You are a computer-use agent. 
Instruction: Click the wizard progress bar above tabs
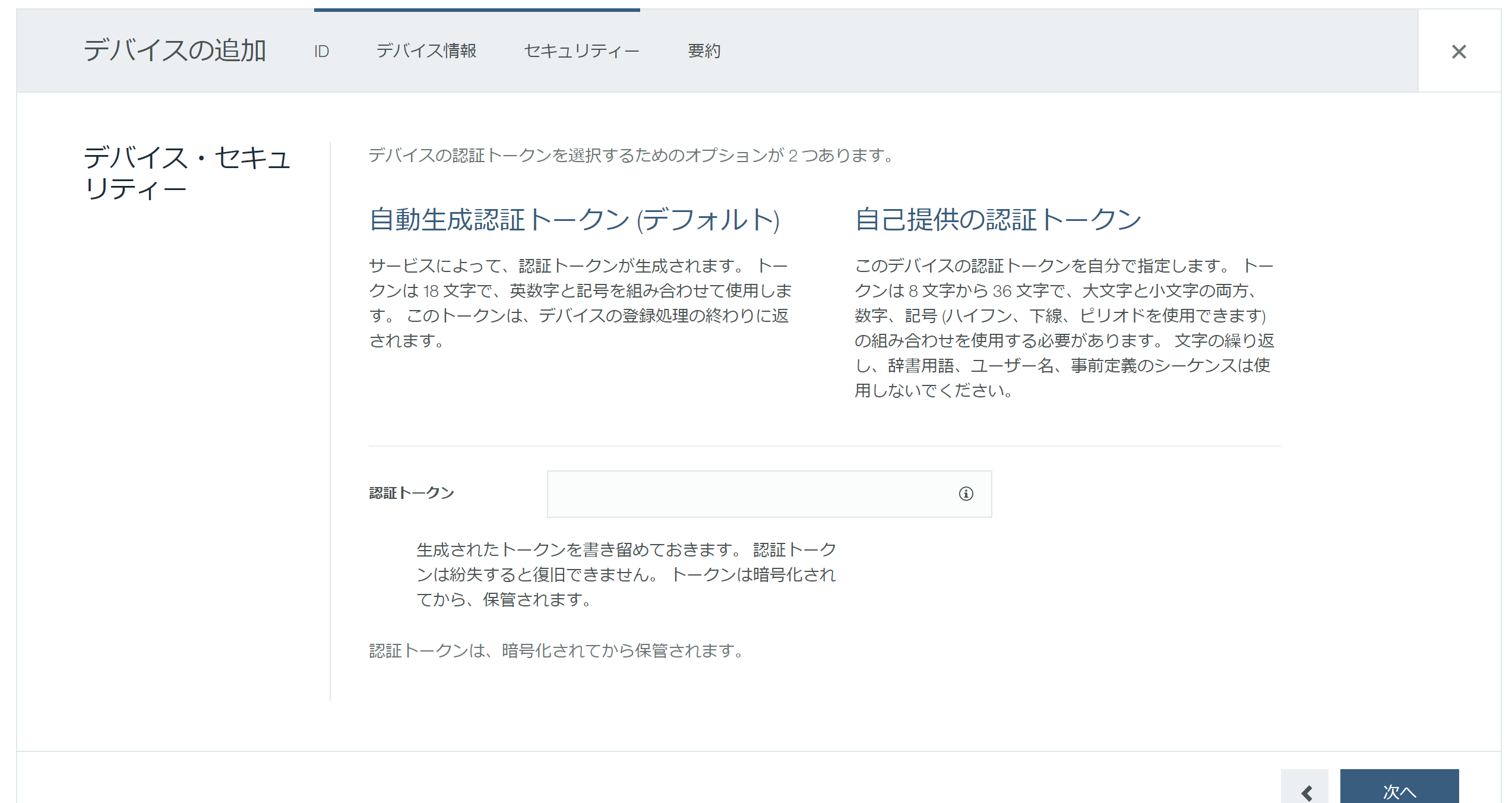476,10
